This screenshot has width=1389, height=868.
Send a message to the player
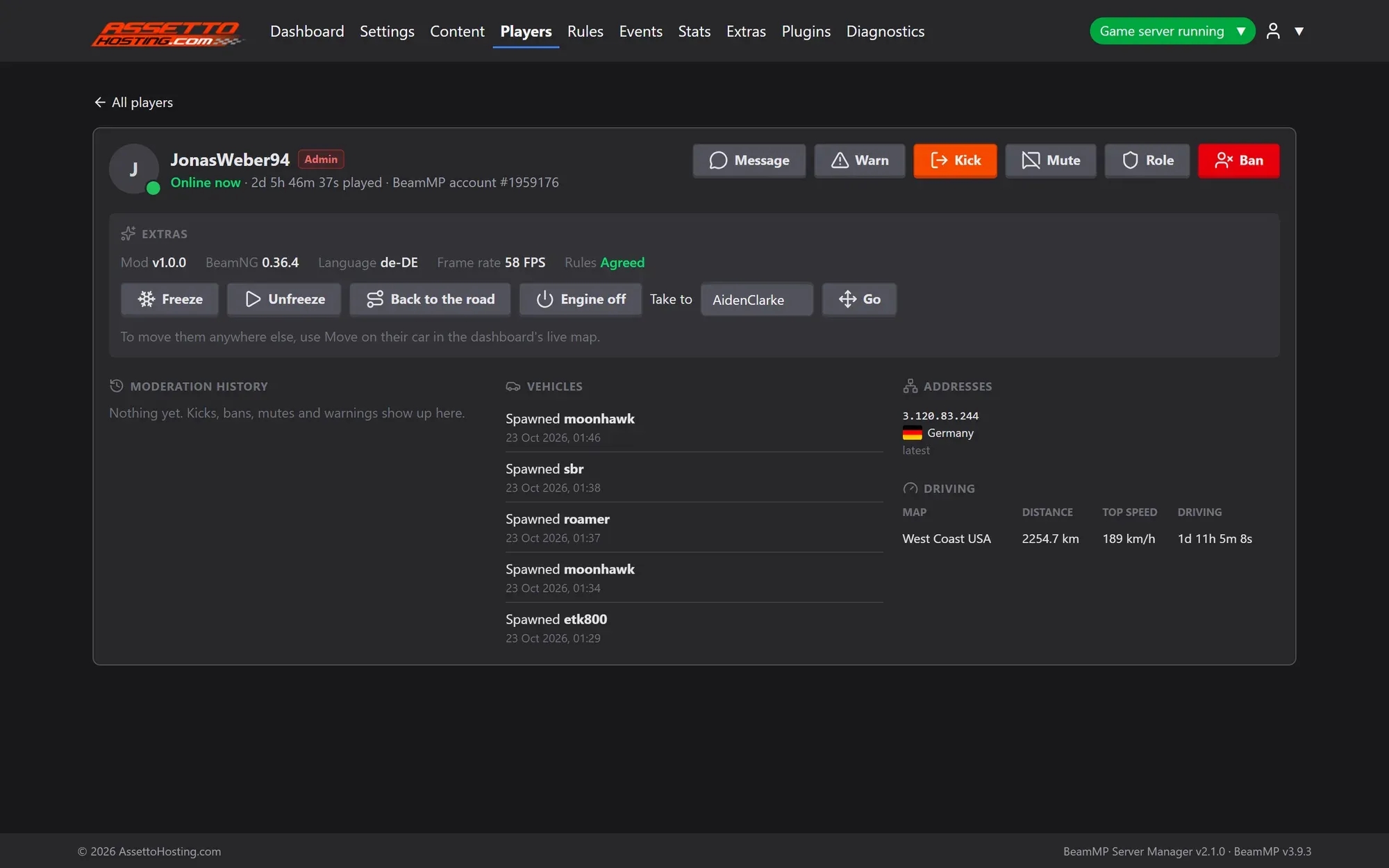(x=749, y=160)
